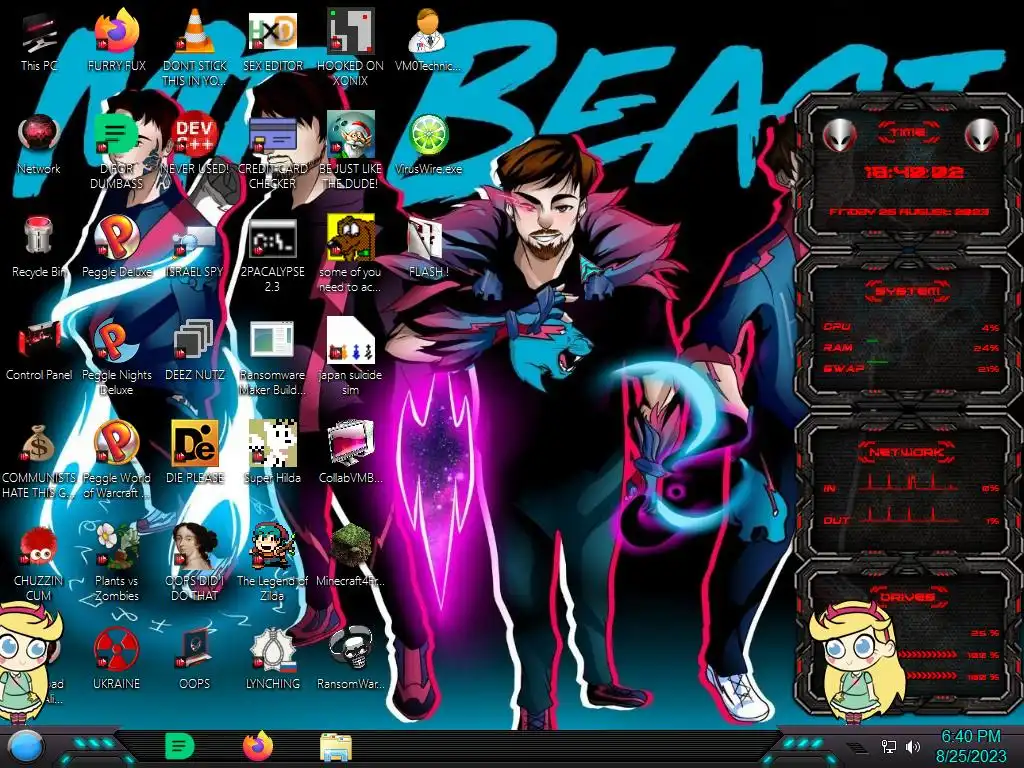Click the DRIVES widget header
Viewport: 1024px width, 768px height.
pyautogui.click(x=906, y=597)
